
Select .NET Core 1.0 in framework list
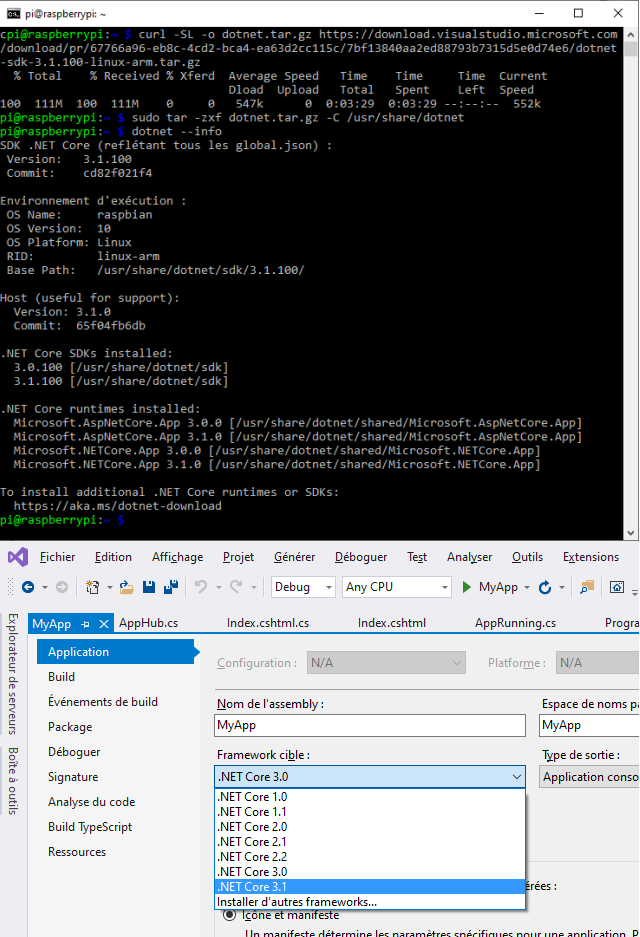click(370, 797)
